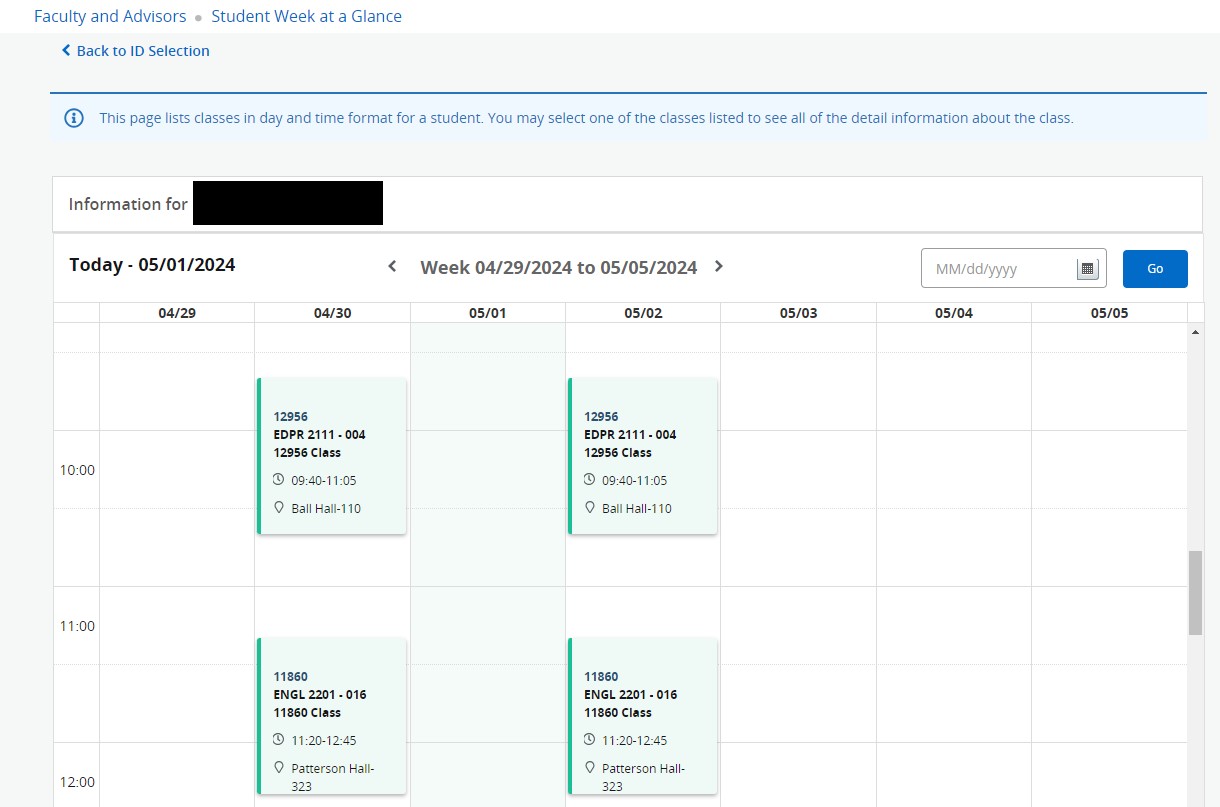The image size is (1220, 807).
Task: Click the clock icon on the 04/30 EDPR card
Action: [x=279, y=480]
